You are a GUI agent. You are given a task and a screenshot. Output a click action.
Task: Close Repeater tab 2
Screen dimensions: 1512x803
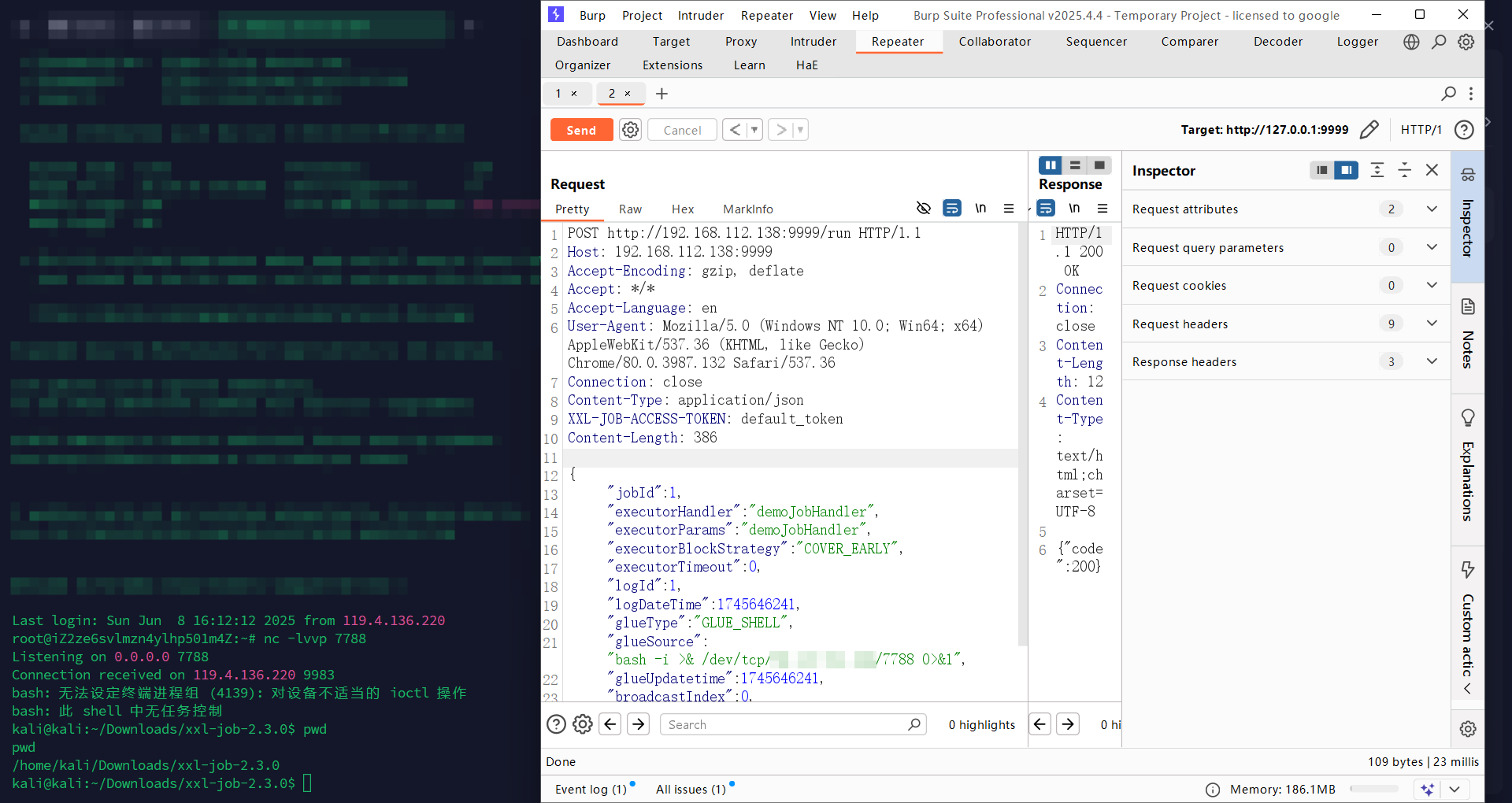[x=628, y=93]
